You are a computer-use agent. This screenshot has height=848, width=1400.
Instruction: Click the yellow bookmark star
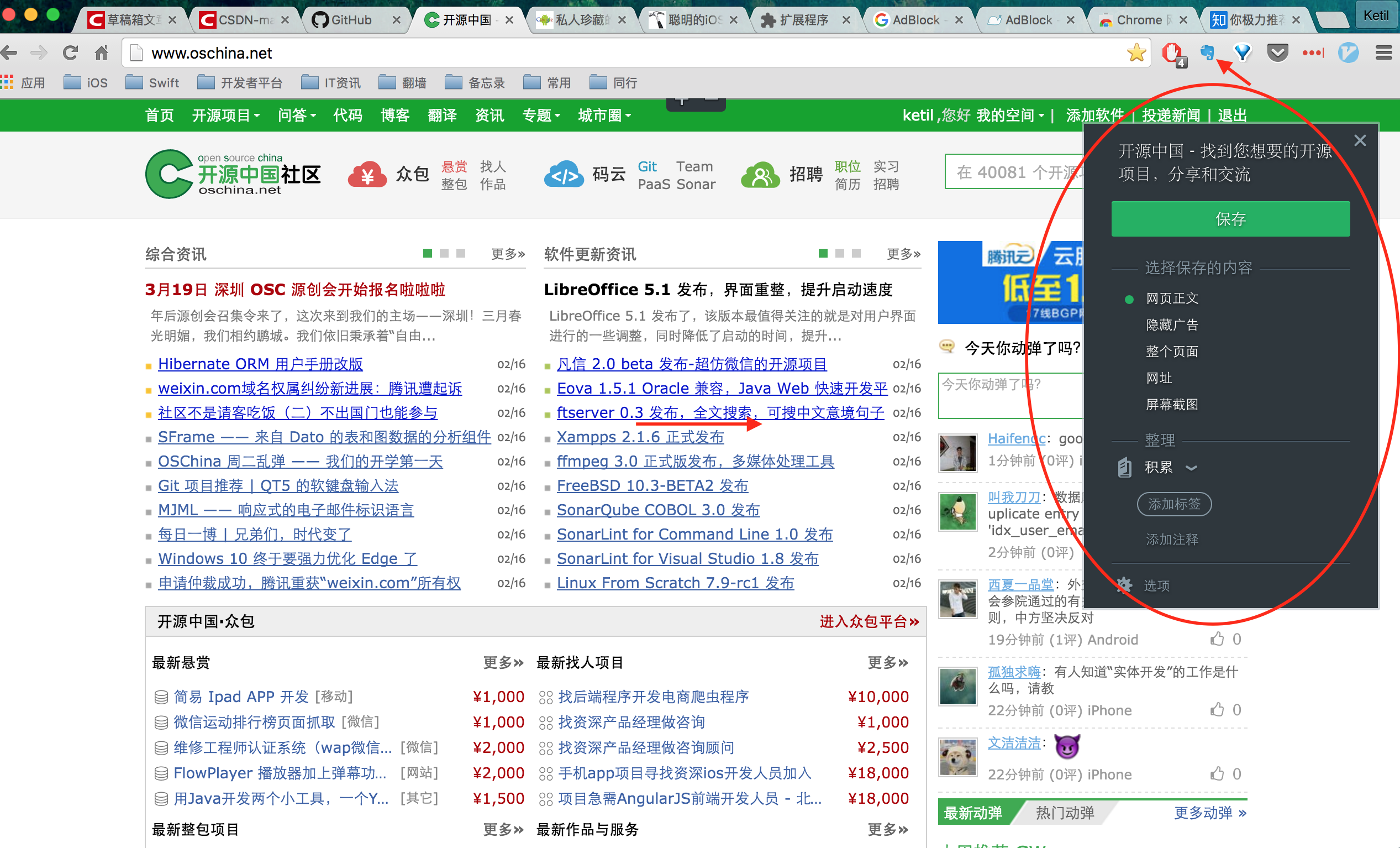point(1136,53)
